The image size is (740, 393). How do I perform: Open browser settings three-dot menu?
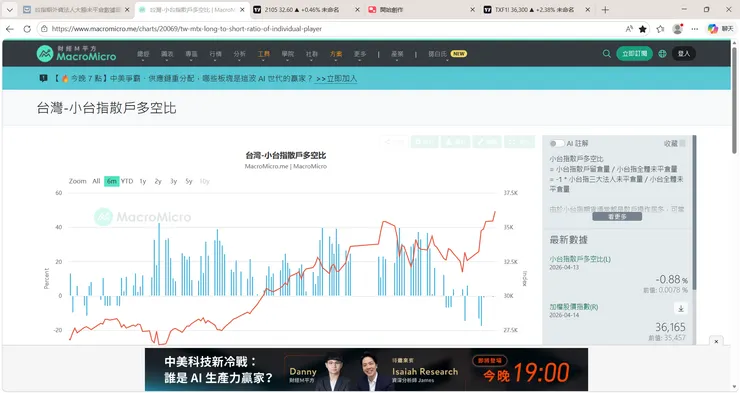[x=695, y=29]
